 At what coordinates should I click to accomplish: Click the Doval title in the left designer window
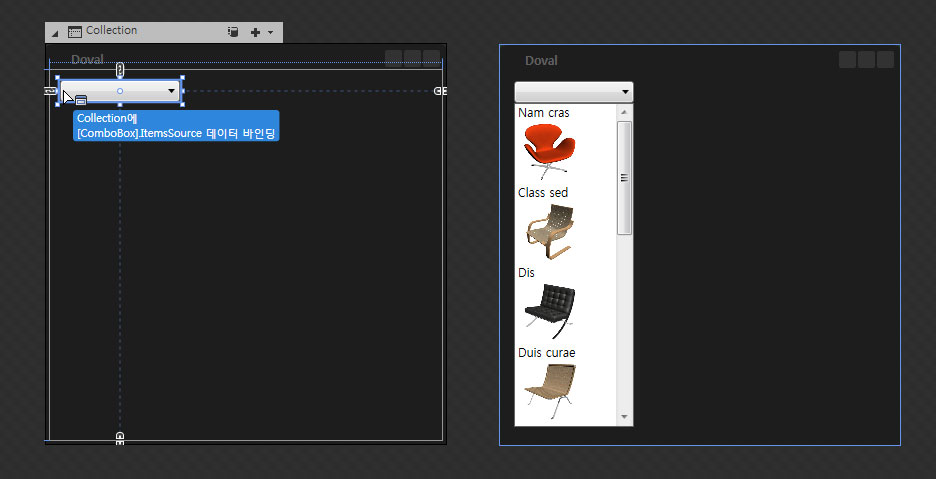[x=87, y=60]
